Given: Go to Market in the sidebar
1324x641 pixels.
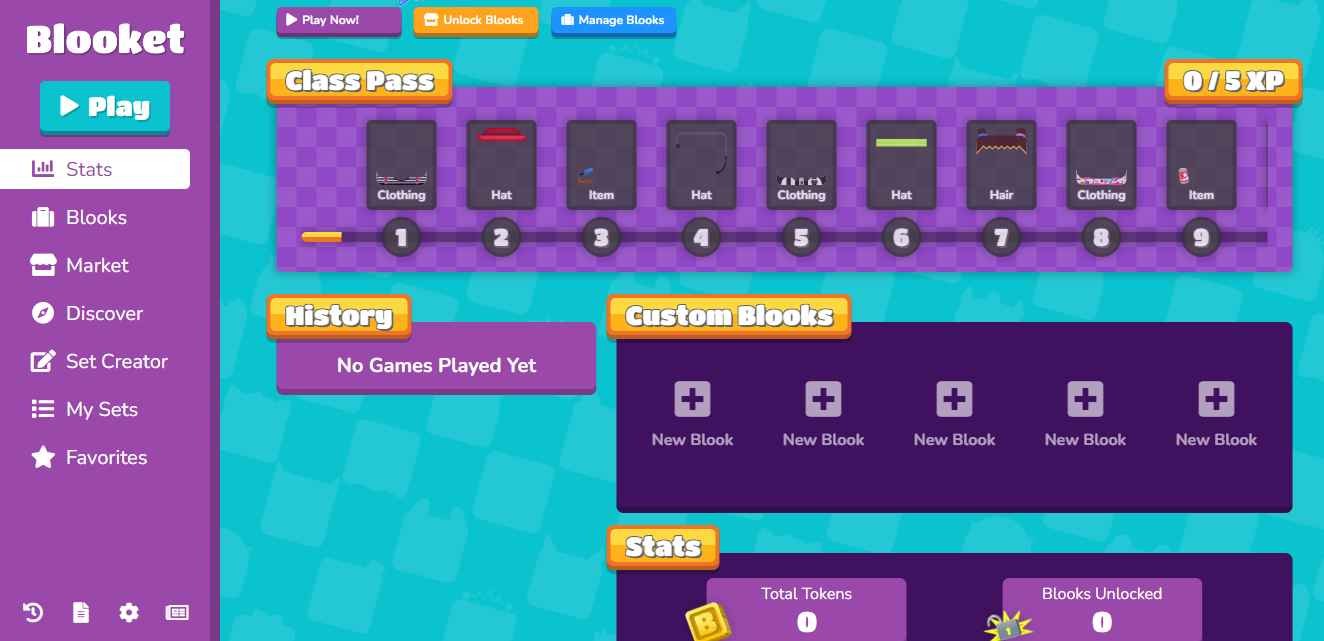Looking at the screenshot, I should pyautogui.click(x=95, y=265).
